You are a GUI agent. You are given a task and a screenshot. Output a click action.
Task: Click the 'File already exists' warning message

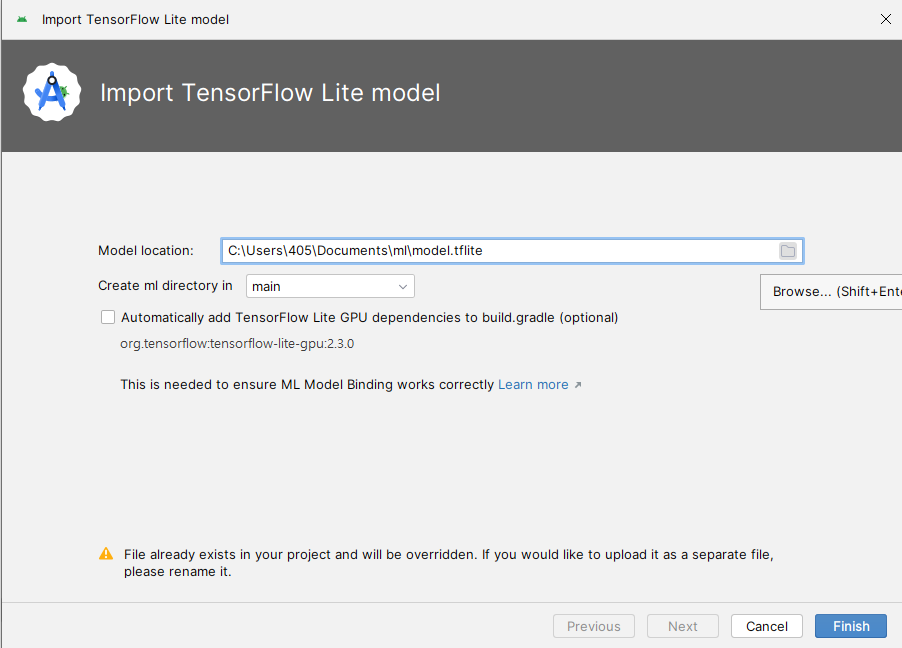(449, 563)
